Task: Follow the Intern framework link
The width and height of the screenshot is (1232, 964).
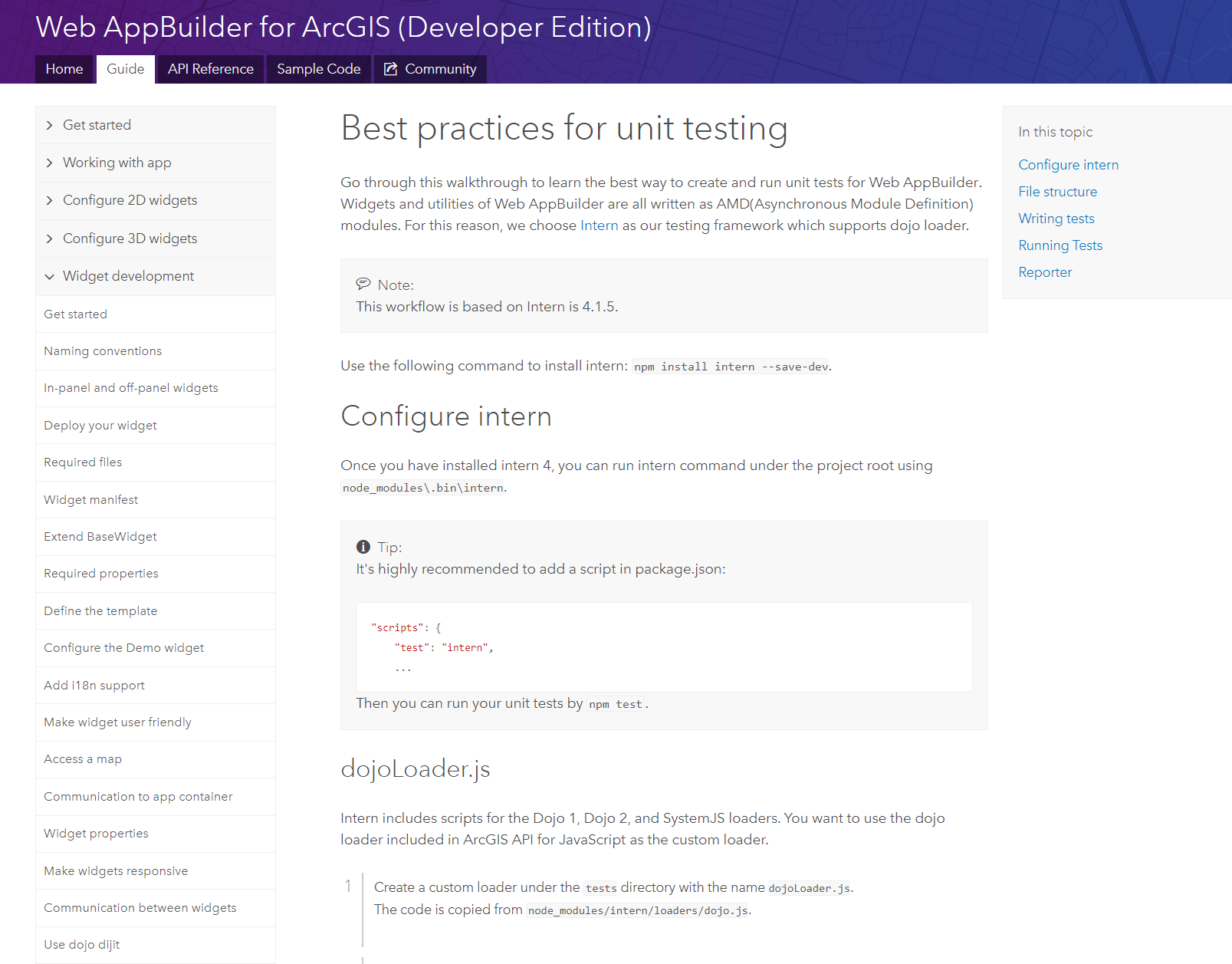Action: coord(599,225)
